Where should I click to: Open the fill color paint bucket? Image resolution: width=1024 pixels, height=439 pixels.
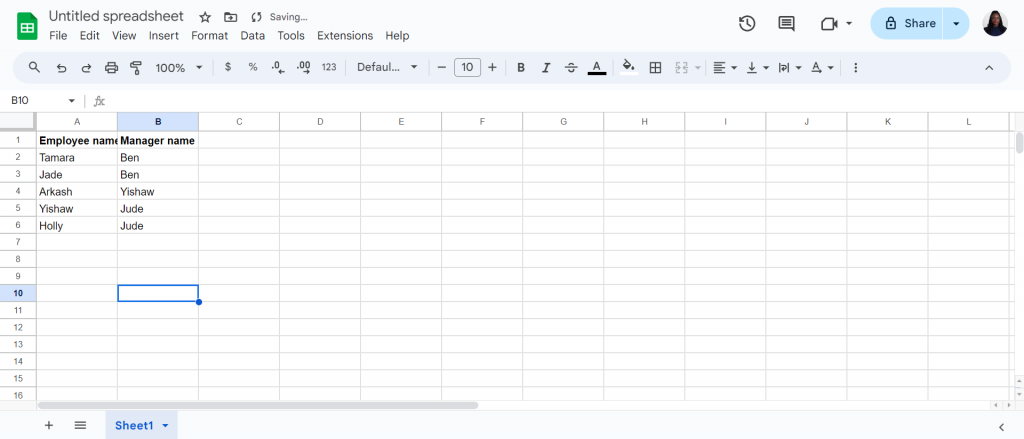pyautogui.click(x=629, y=67)
